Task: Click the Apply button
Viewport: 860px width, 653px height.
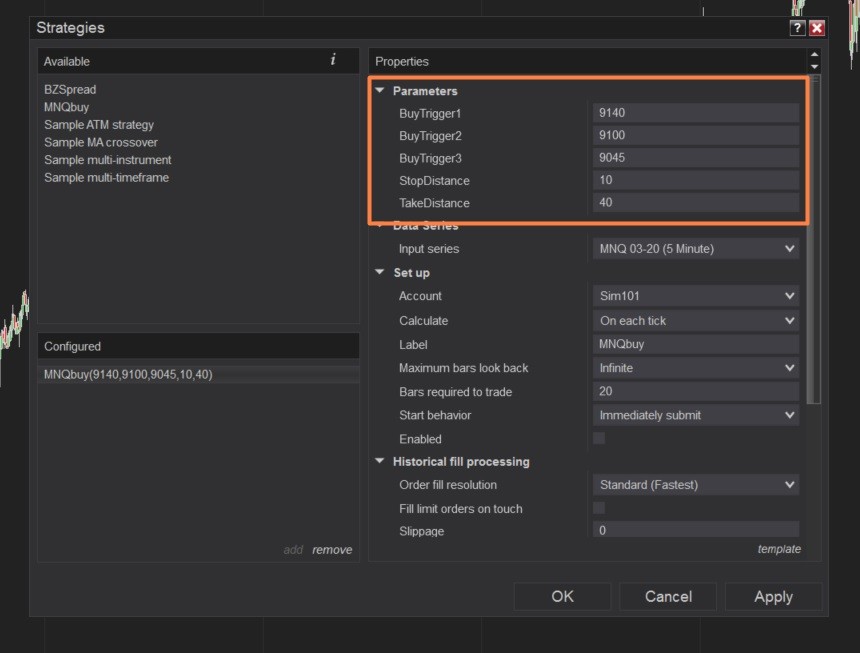Action: click(x=773, y=596)
